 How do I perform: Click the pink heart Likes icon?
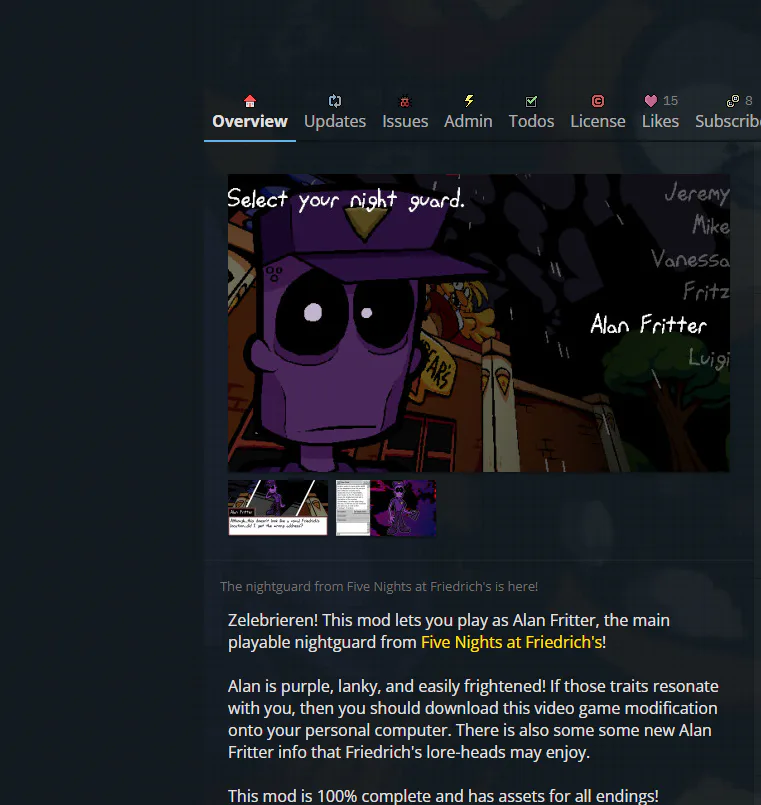(x=651, y=101)
